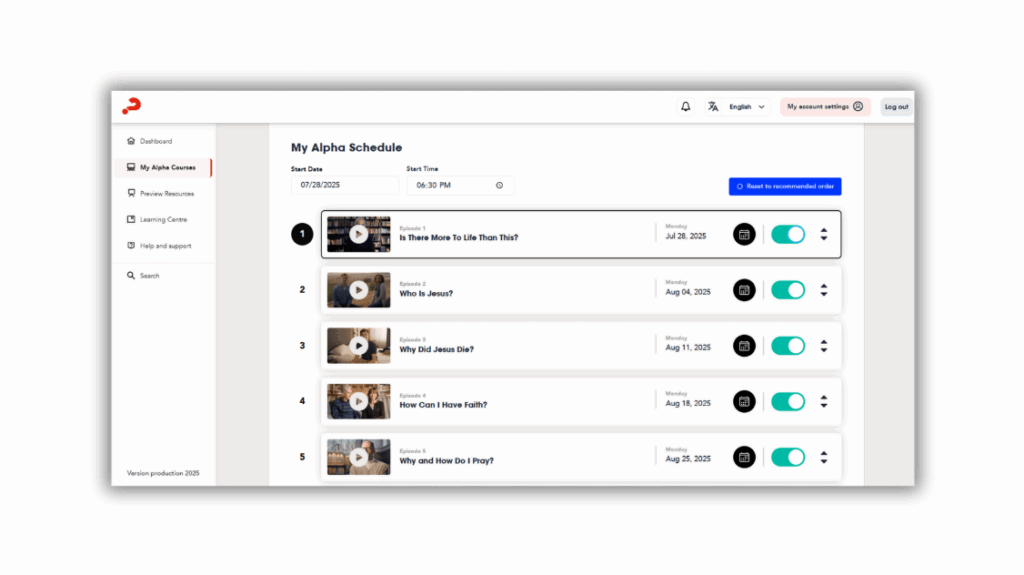Click the Aug 18, 2025 date text
Image resolution: width=1024 pixels, height=575 pixels.
(688, 403)
